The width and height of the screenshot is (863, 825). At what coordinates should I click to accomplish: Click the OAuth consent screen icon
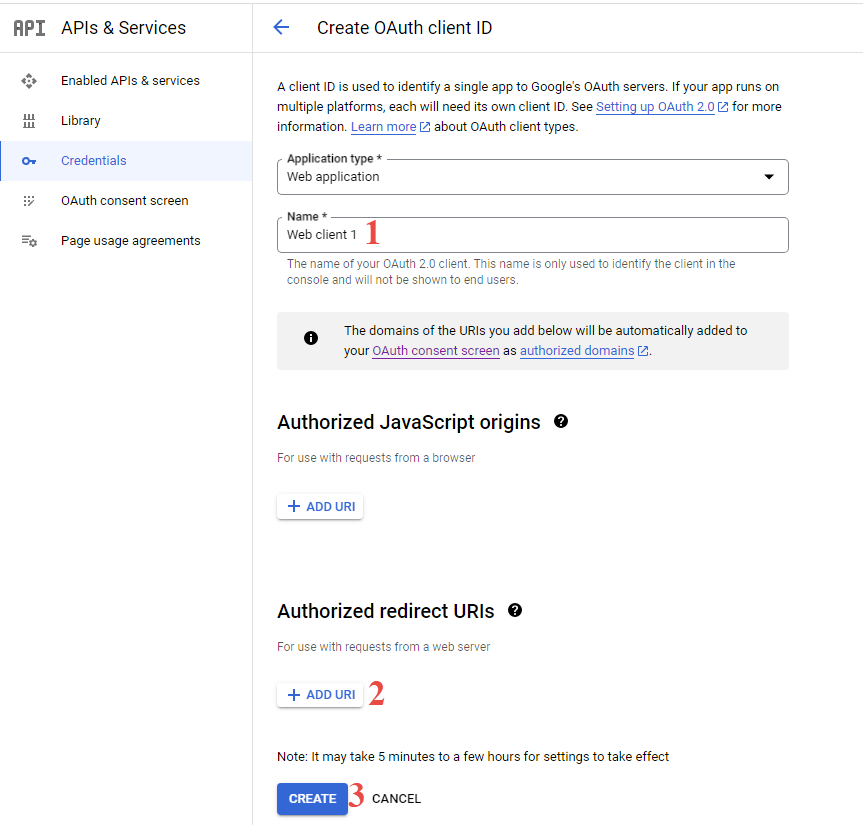29,201
